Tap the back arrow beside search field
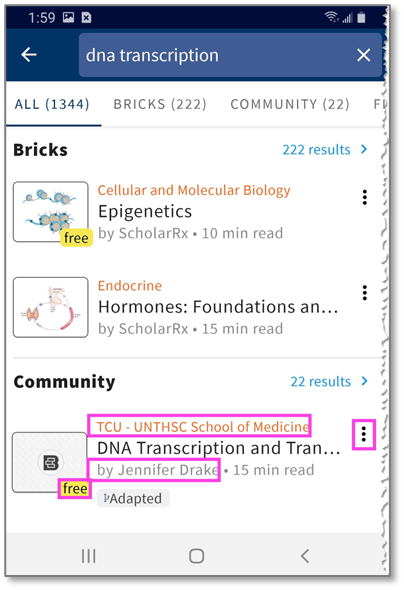Screen dimensions: 404x590 pyautogui.click(x=29, y=55)
